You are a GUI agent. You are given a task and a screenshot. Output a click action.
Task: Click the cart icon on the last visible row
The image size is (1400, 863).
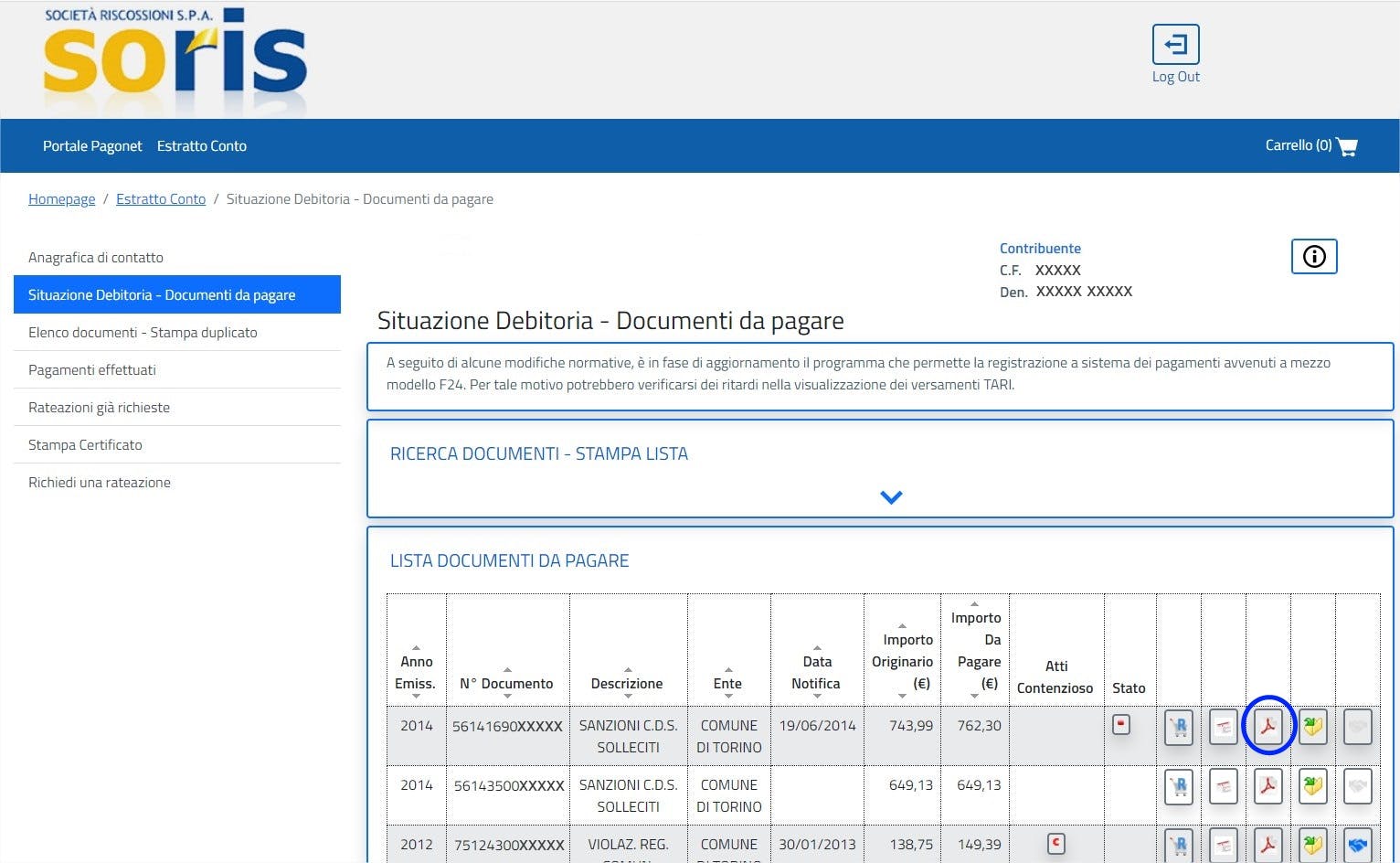pyautogui.click(x=1177, y=846)
